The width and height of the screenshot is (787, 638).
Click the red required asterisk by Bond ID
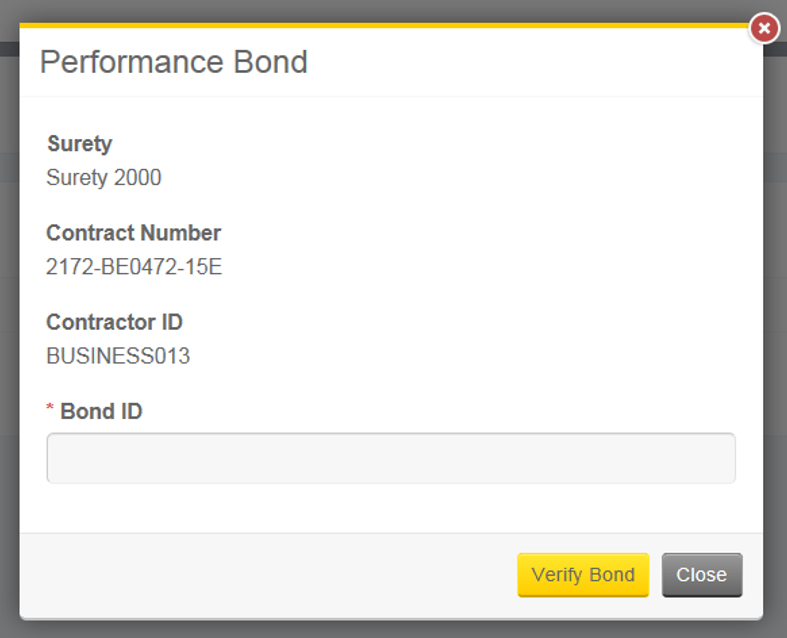pos(50,412)
